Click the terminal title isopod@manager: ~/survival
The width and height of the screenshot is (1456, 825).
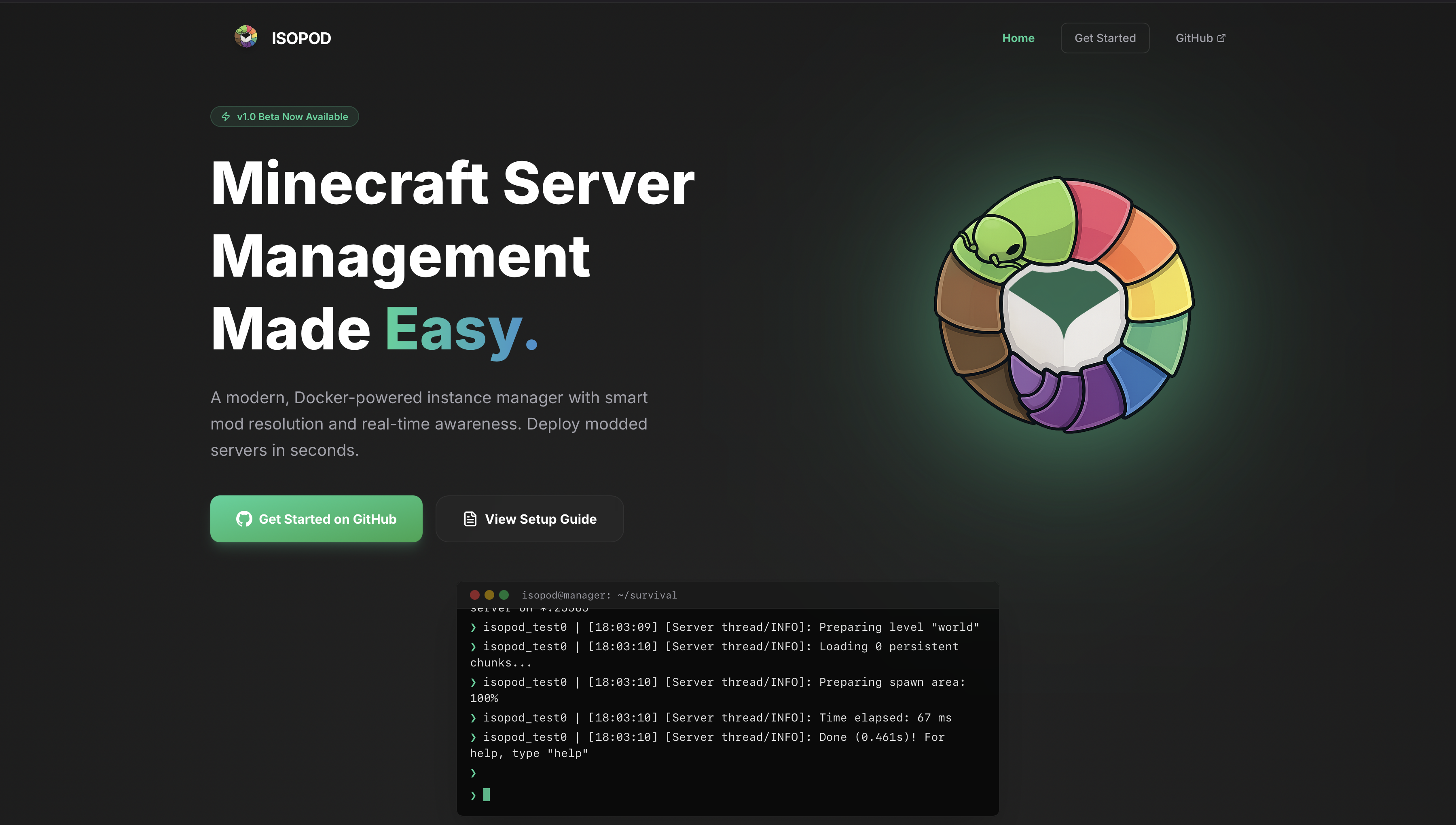[x=599, y=595]
